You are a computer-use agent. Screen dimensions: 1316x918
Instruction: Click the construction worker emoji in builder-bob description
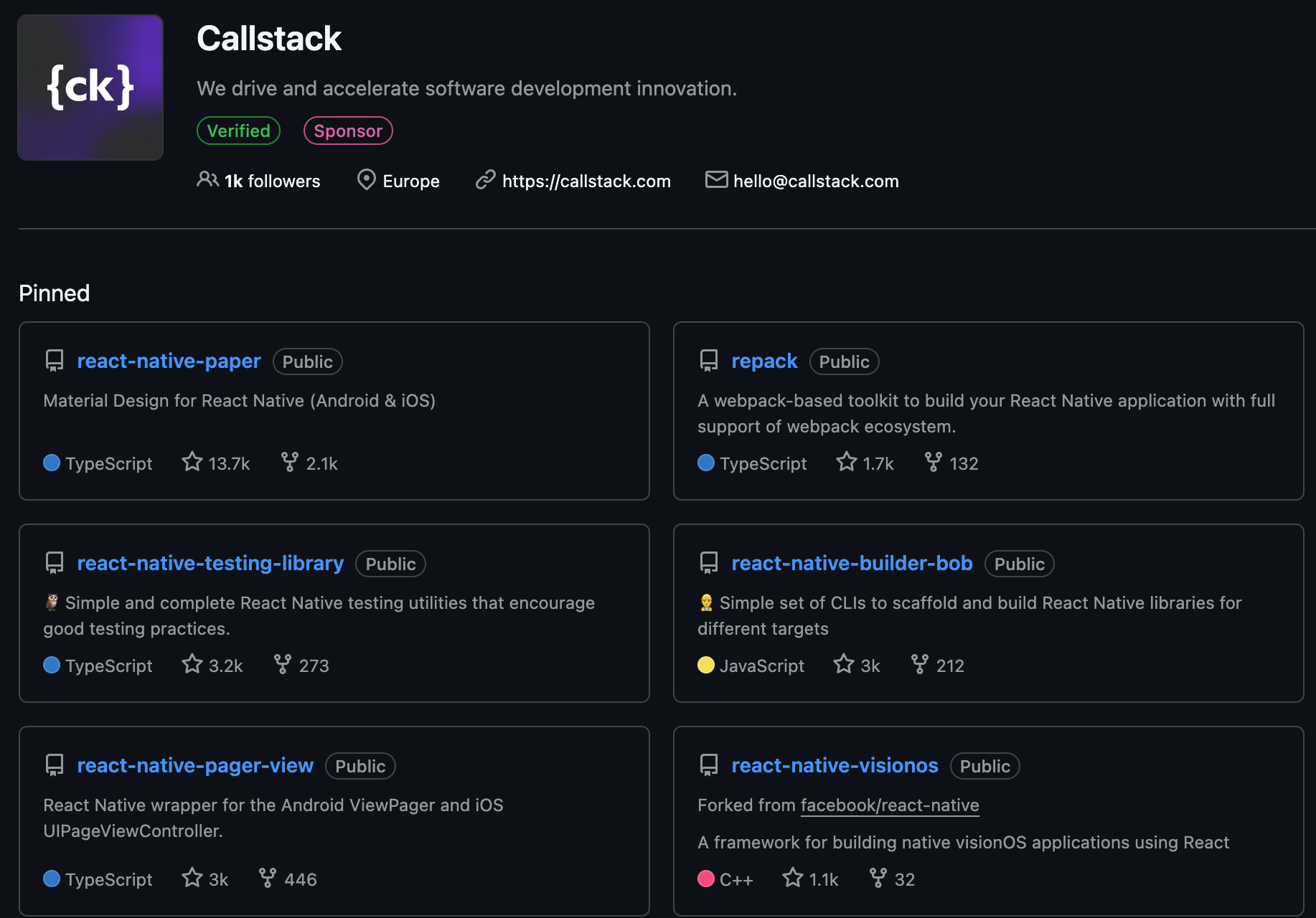pos(706,602)
